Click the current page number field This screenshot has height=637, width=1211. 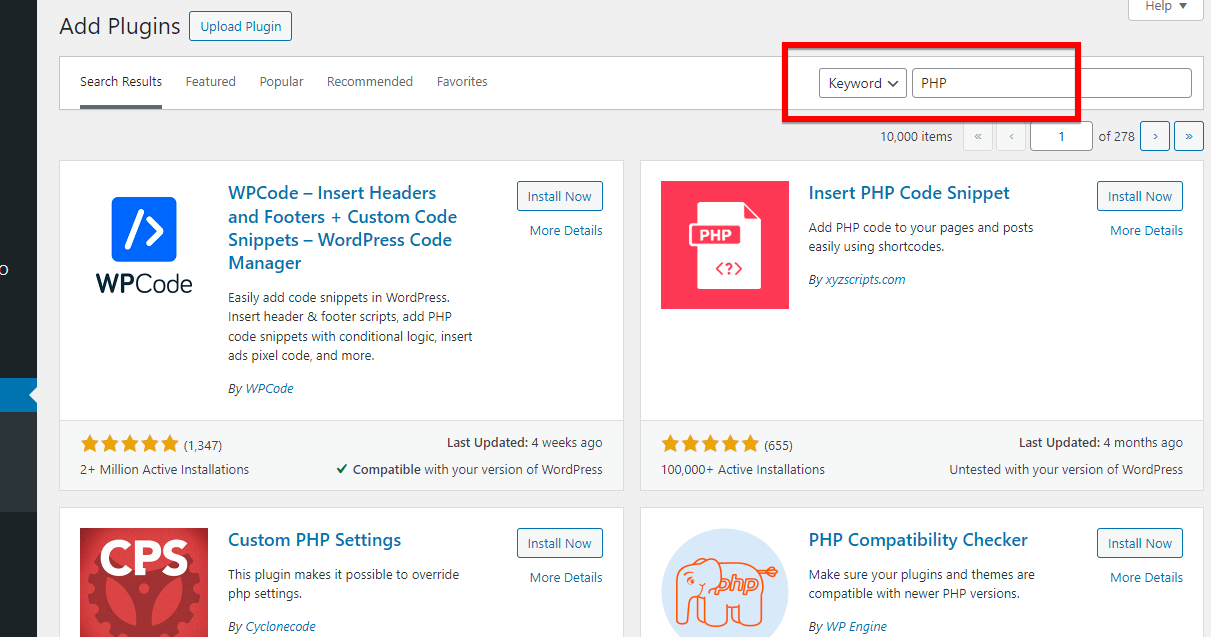pyautogui.click(x=1061, y=137)
